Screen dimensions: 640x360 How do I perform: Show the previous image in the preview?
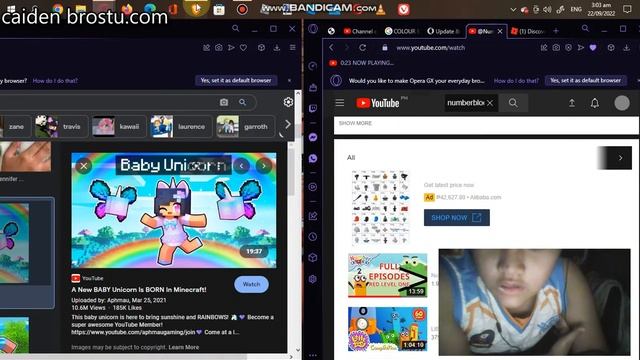pos(242,166)
